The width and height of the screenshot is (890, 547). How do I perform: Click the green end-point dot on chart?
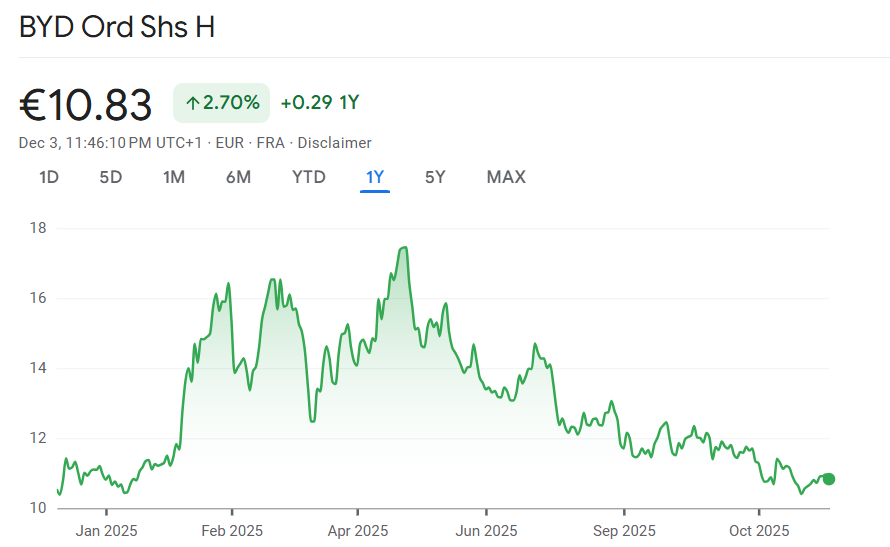point(828,479)
